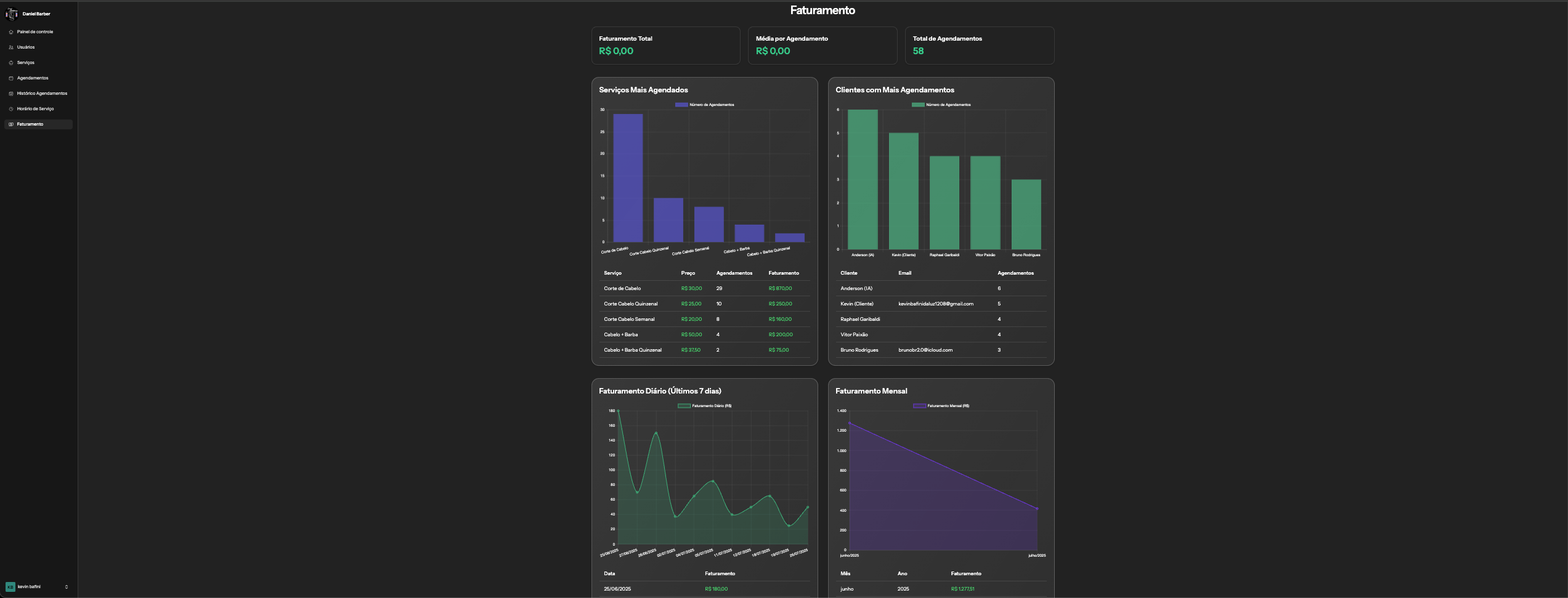Expand the kevin bafini account menu chevron
Screen dimensions: 1568x598
click(x=67, y=587)
